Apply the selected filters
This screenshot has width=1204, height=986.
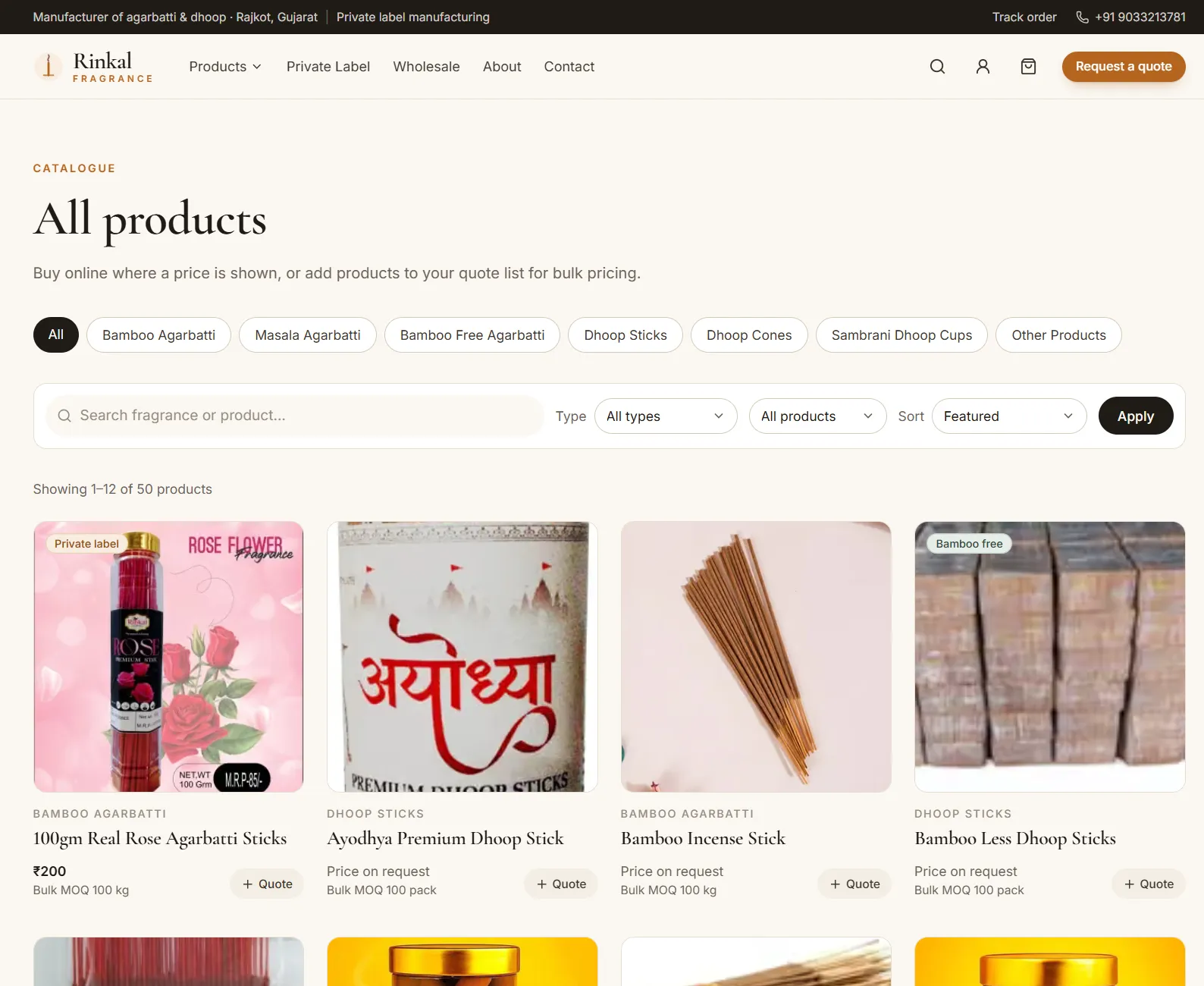tap(1136, 416)
